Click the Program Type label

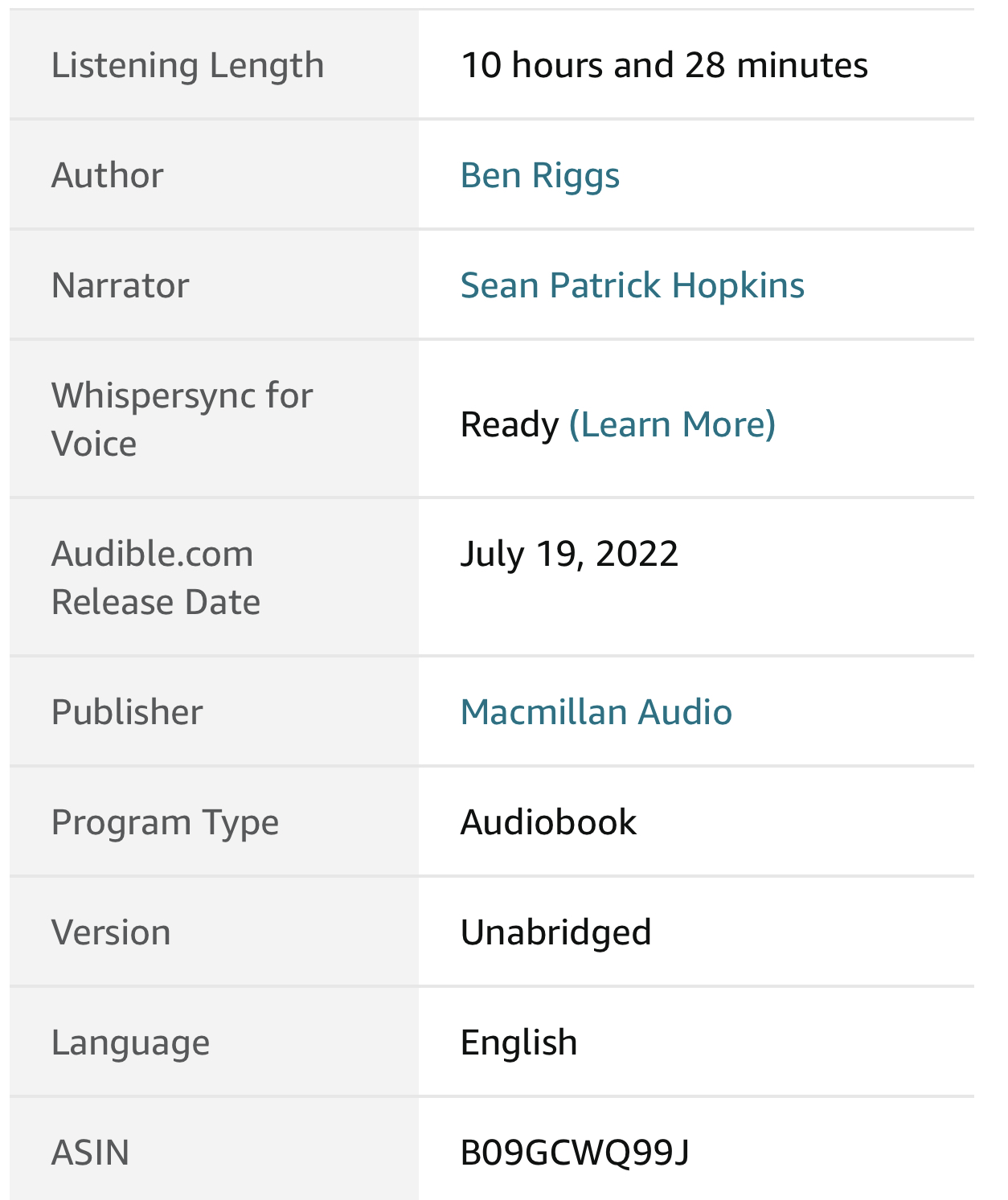tap(165, 822)
